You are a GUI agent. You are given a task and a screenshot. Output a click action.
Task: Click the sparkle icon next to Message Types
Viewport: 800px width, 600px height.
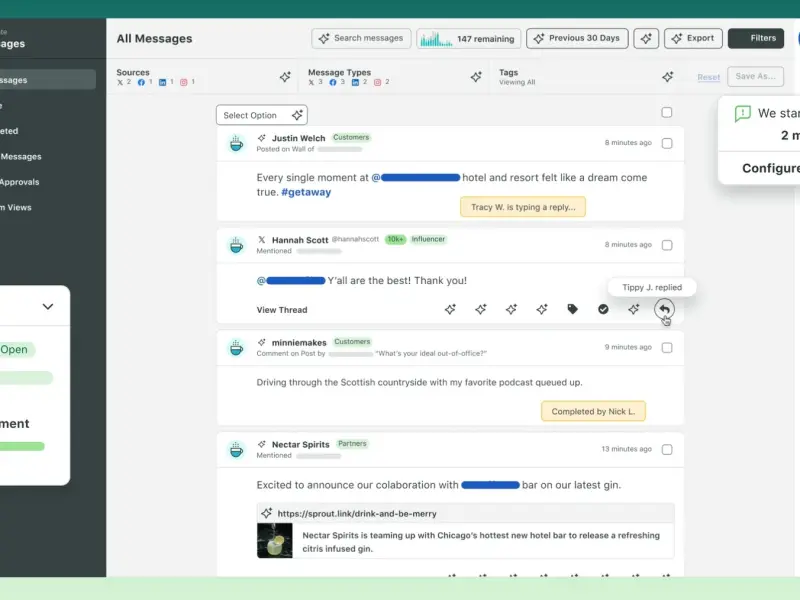tap(476, 77)
